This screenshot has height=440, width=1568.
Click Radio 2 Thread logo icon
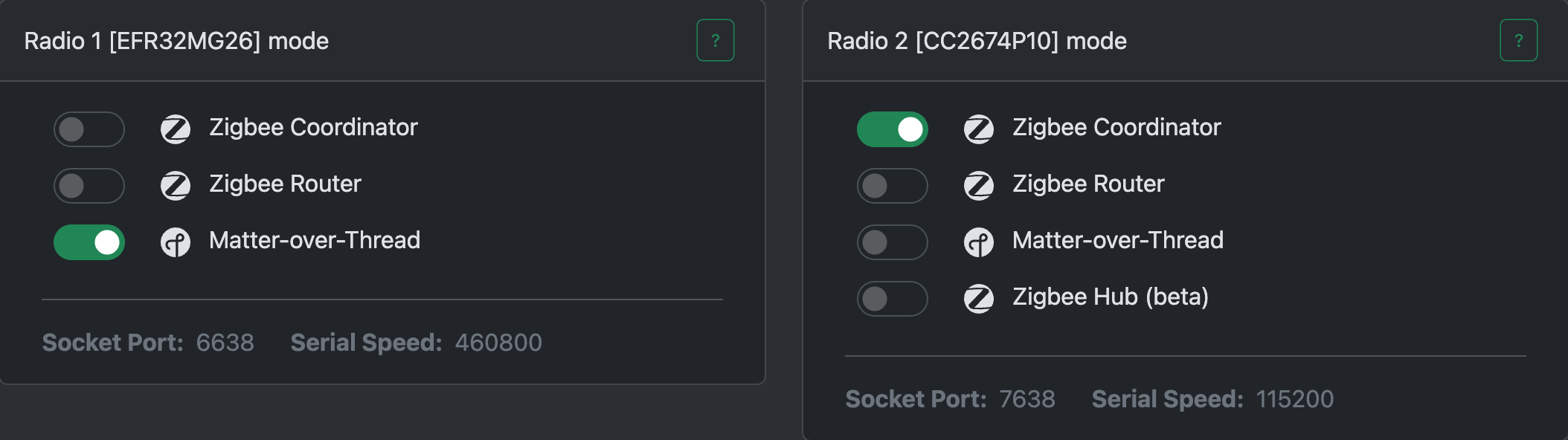click(x=979, y=242)
